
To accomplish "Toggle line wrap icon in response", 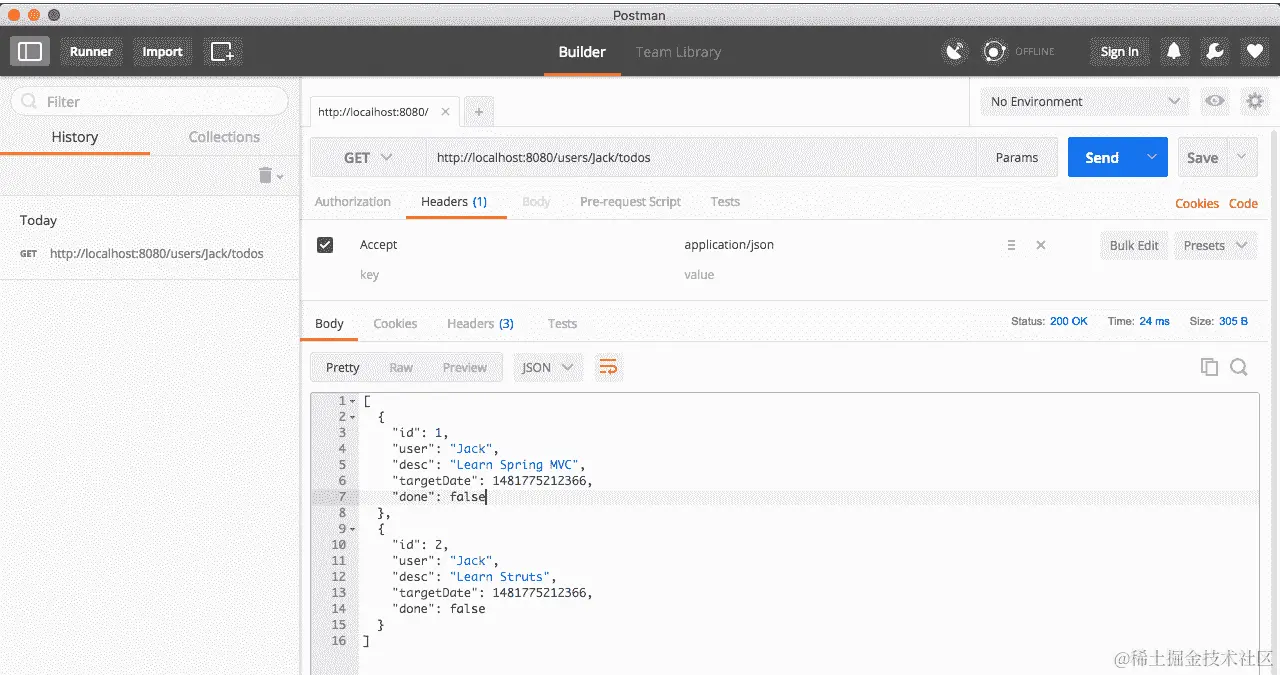I will (x=608, y=367).
